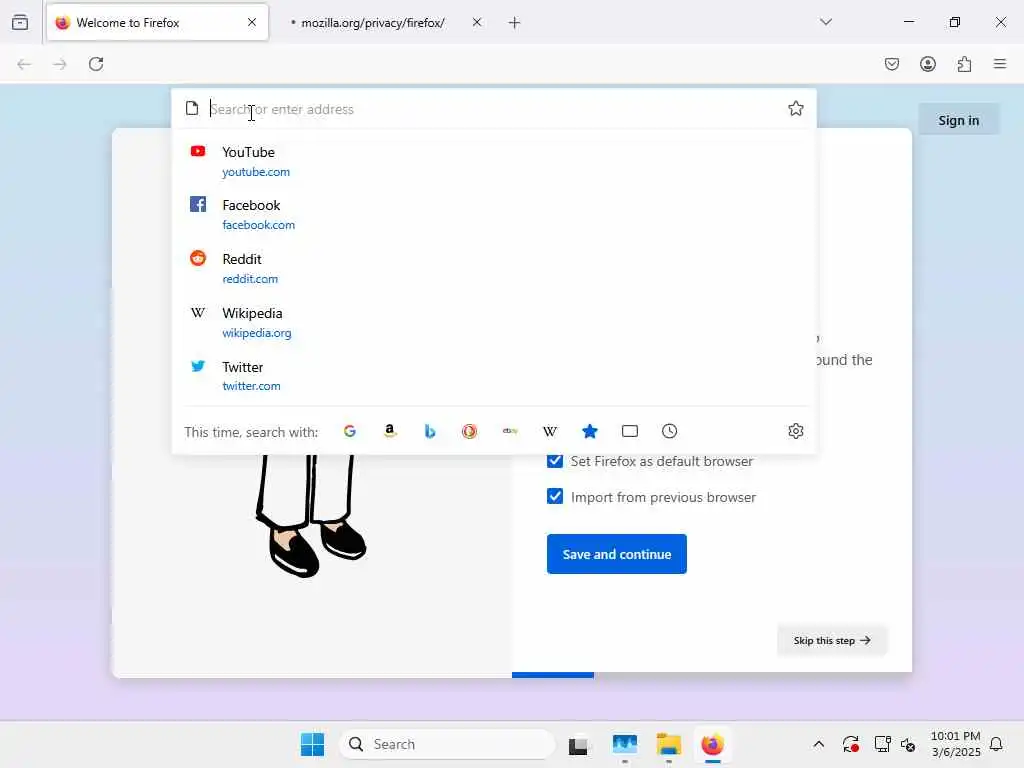Search this time with Bing
This screenshot has height=768, width=1024.
pos(430,431)
